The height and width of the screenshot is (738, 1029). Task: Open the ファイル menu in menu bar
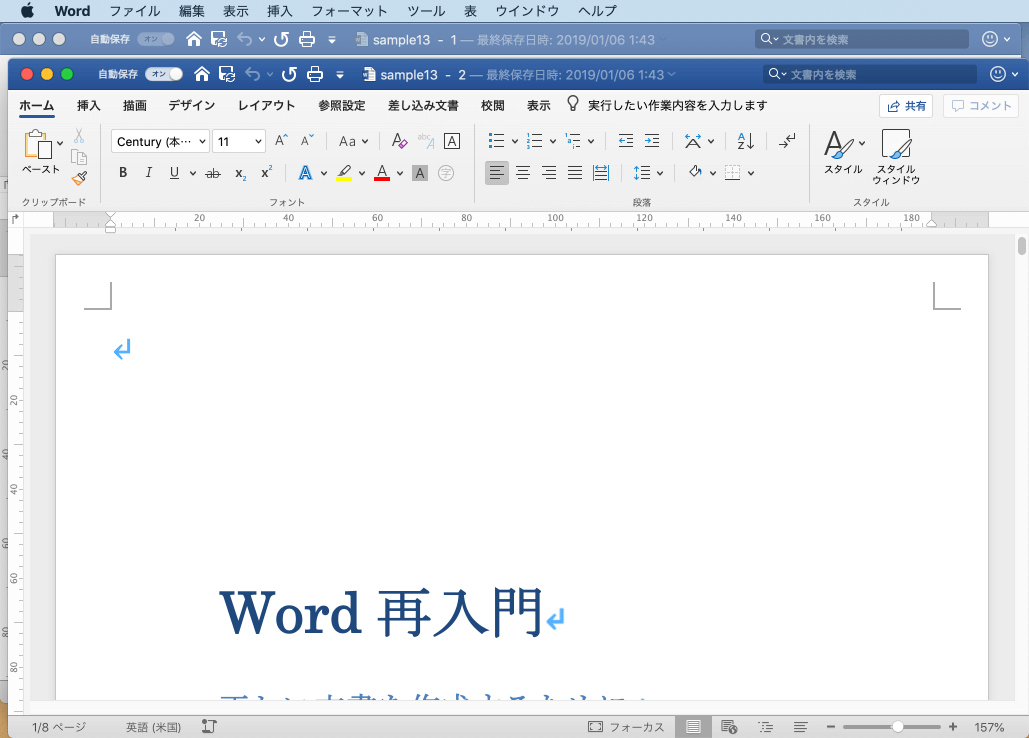click(x=135, y=11)
